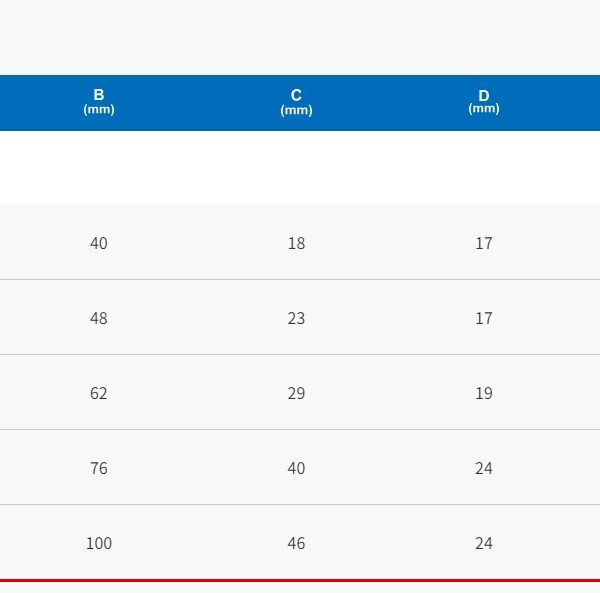Select cell value 62 in column B
Image resolution: width=600 pixels, height=593 pixels.
(x=98, y=393)
